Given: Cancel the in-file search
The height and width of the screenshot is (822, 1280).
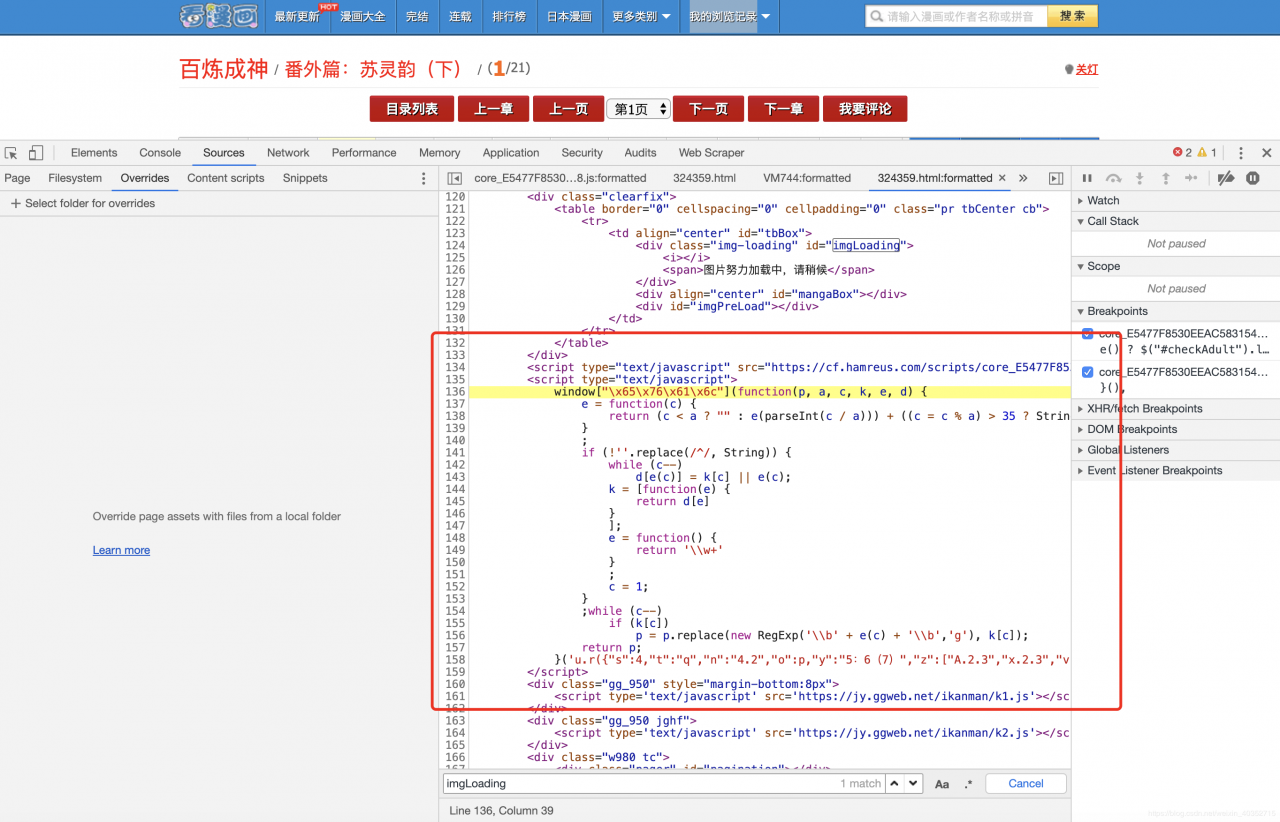Looking at the screenshot, I should coord(1026,784).
